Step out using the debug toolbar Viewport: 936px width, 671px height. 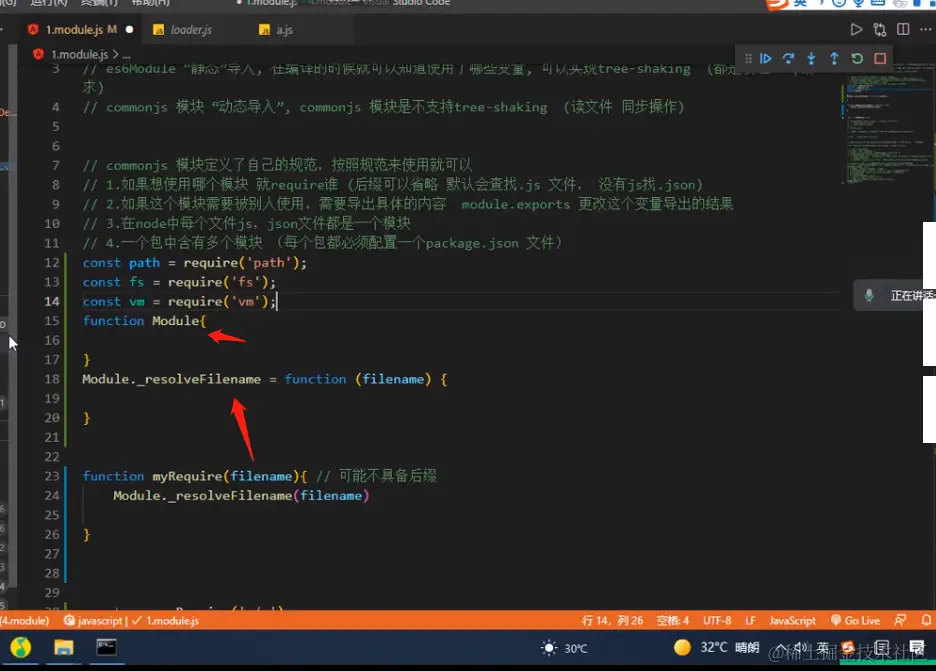click(x=834, y=59)
